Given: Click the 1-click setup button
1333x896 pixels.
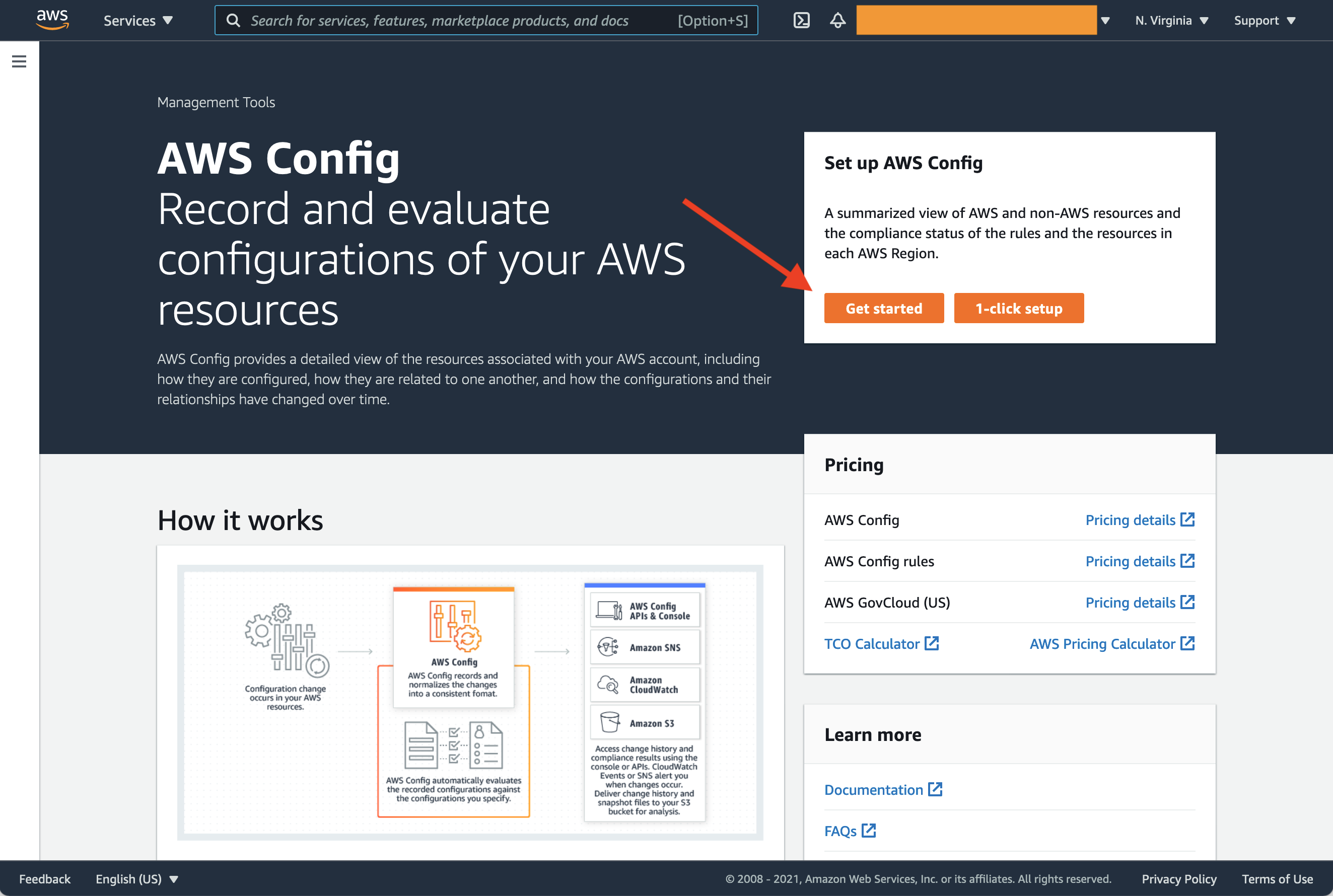Looking at the screenshot, I should click(1019, 308).
